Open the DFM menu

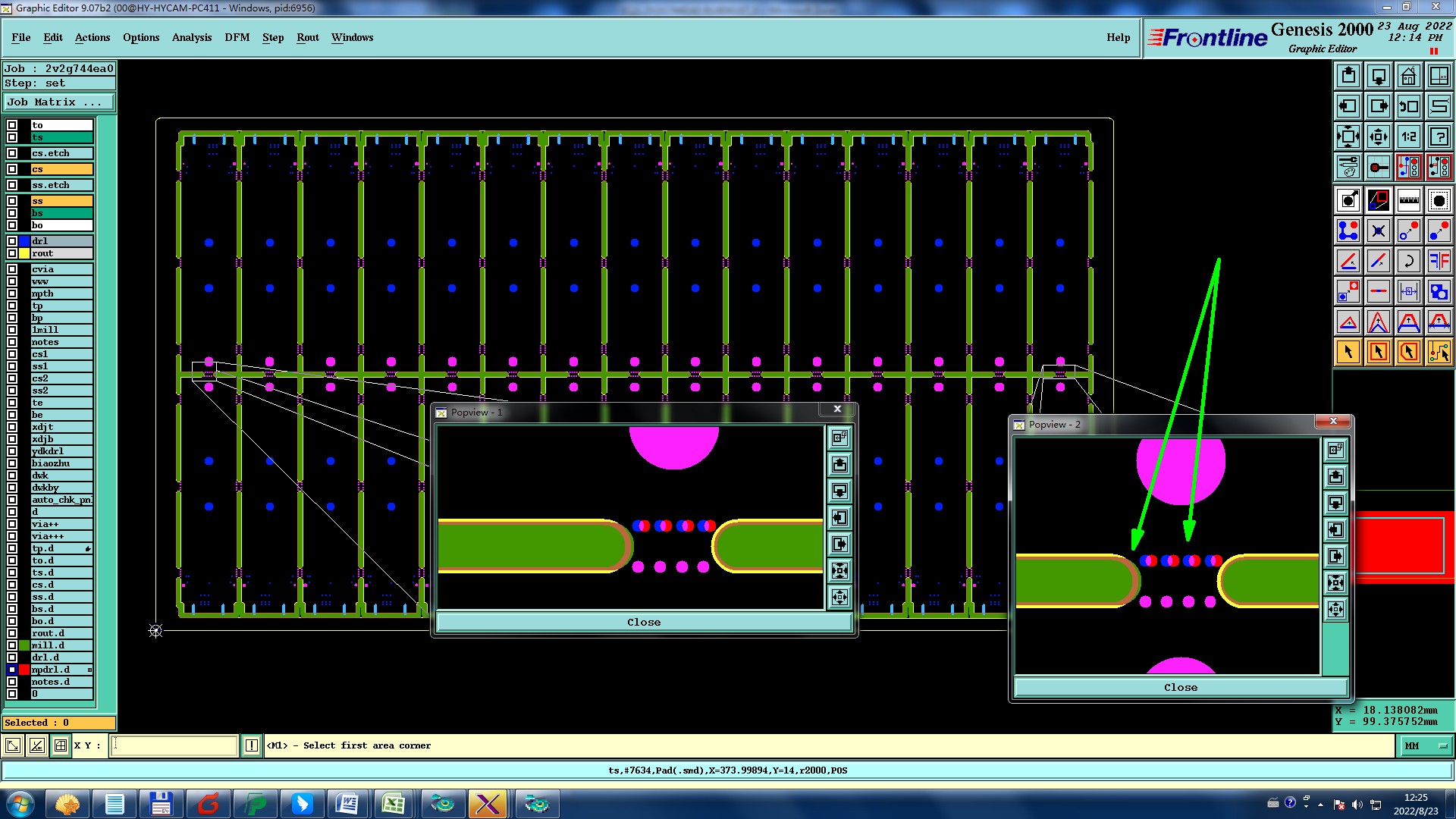tap(237, 37)
